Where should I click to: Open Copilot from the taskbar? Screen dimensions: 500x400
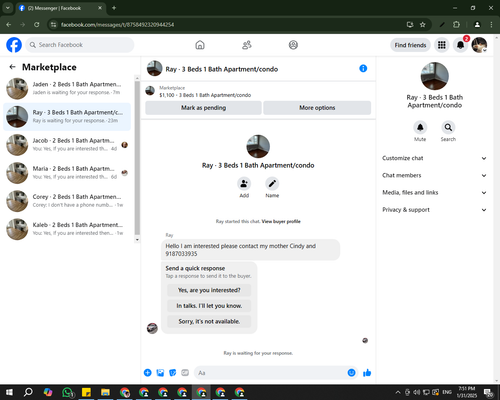click(x=48, y=392)
